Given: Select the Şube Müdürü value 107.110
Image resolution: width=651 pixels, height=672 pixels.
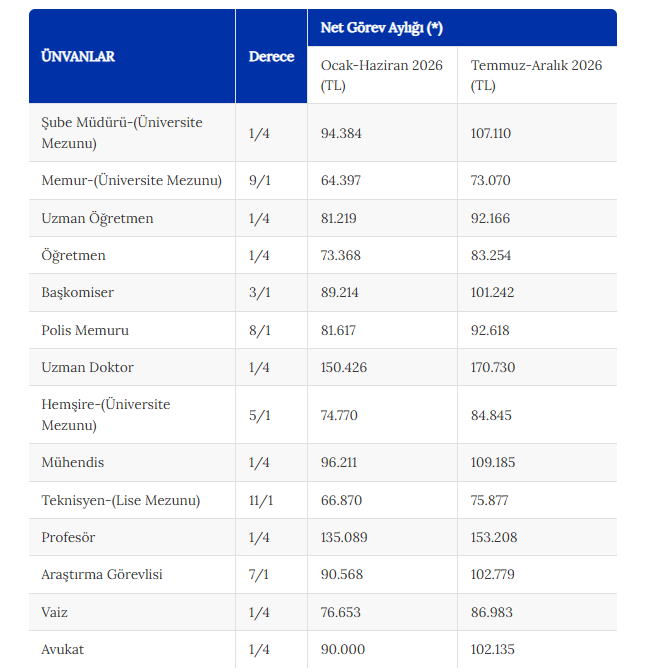Looking at the screenshot, I should [x=491, y=133].
